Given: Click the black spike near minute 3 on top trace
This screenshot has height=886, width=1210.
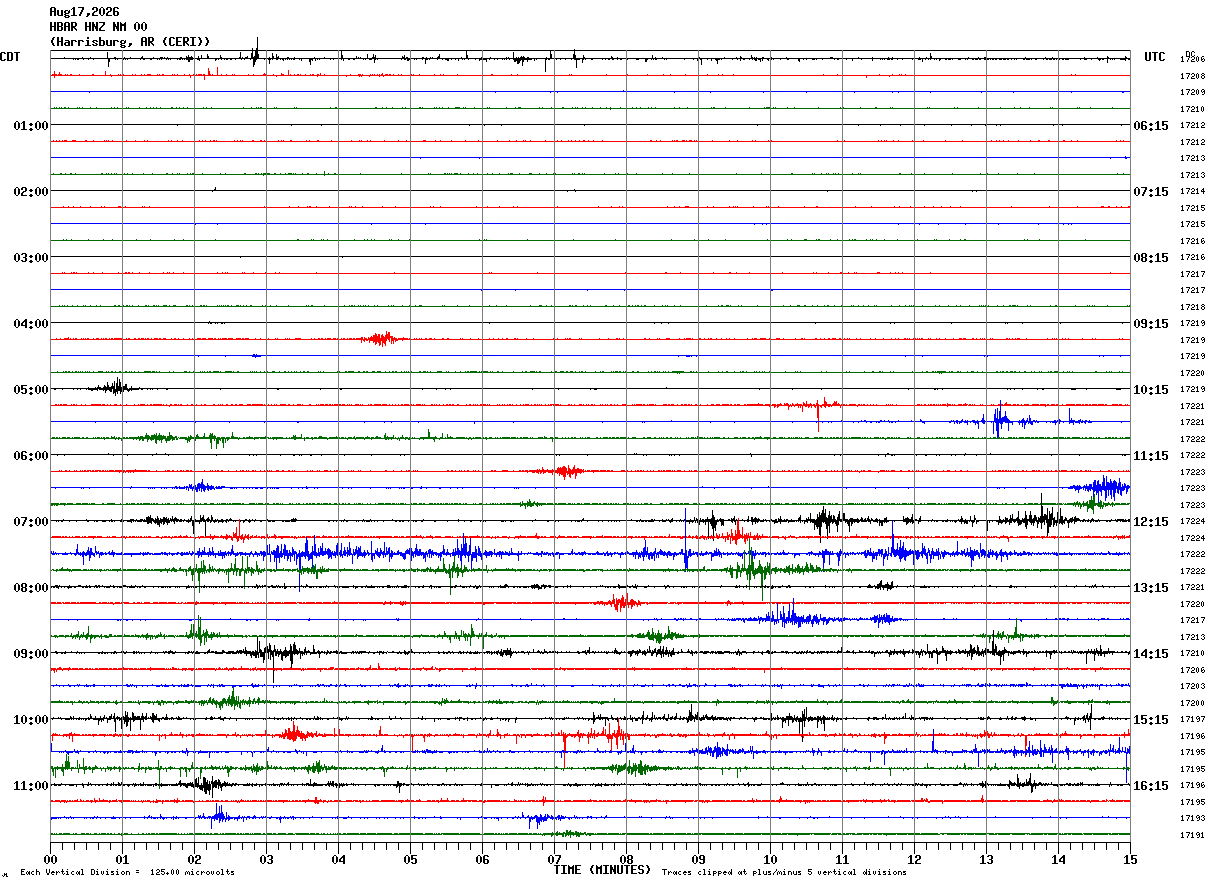Looking at the screenshot, I should click(x=255, y=53).
